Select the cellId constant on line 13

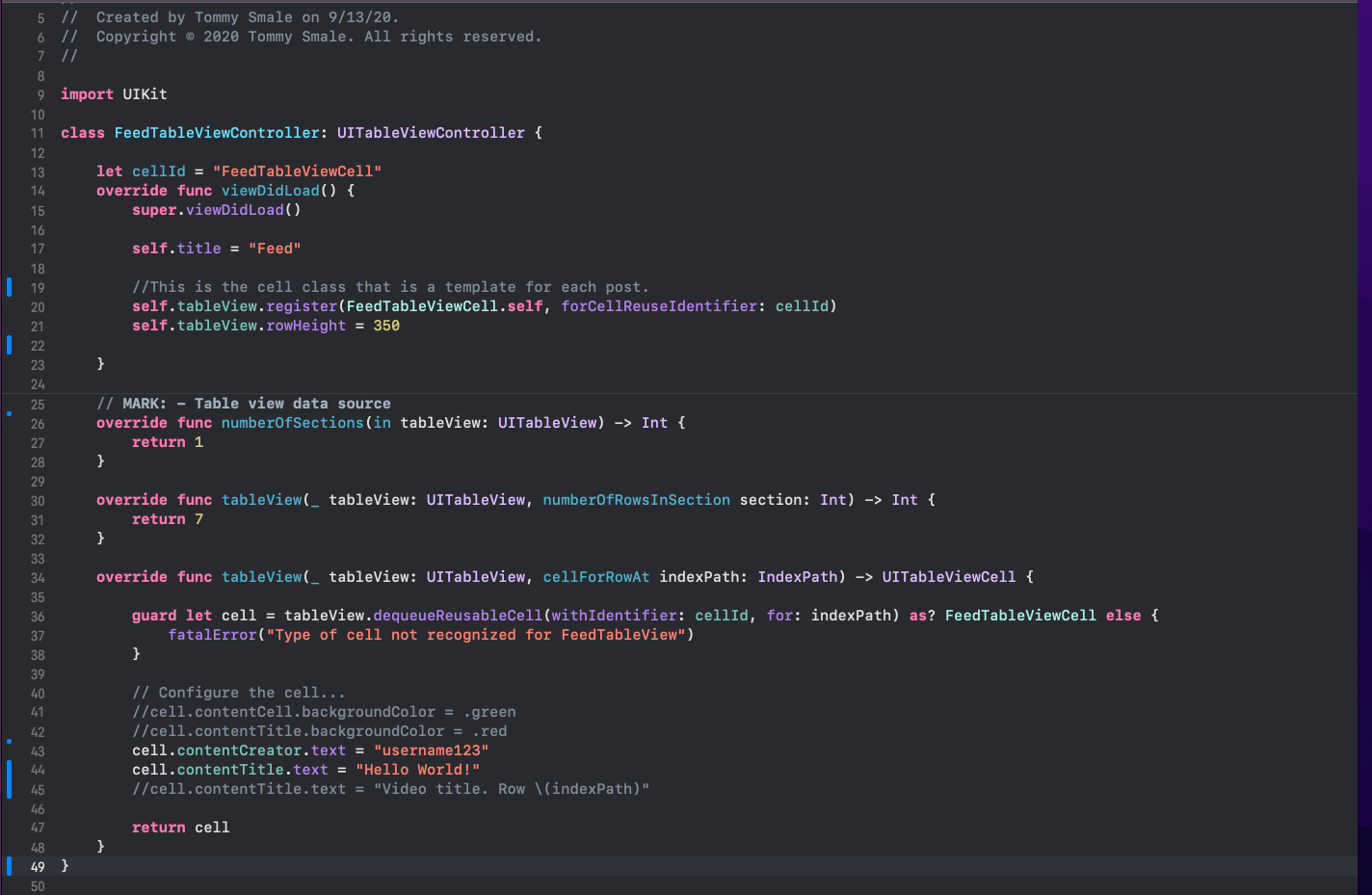pos(158,171)
